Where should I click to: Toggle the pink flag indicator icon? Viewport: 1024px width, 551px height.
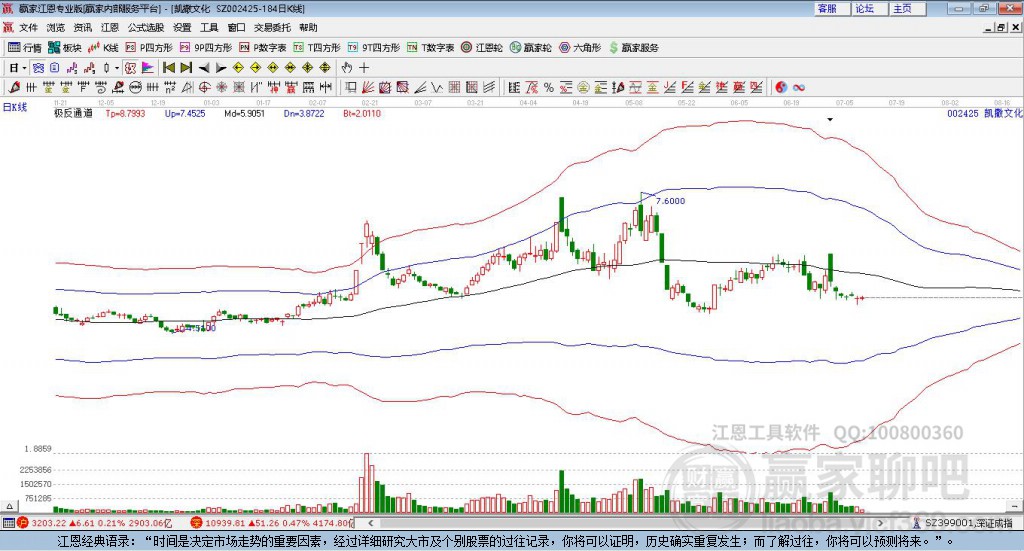coord(148,68)
